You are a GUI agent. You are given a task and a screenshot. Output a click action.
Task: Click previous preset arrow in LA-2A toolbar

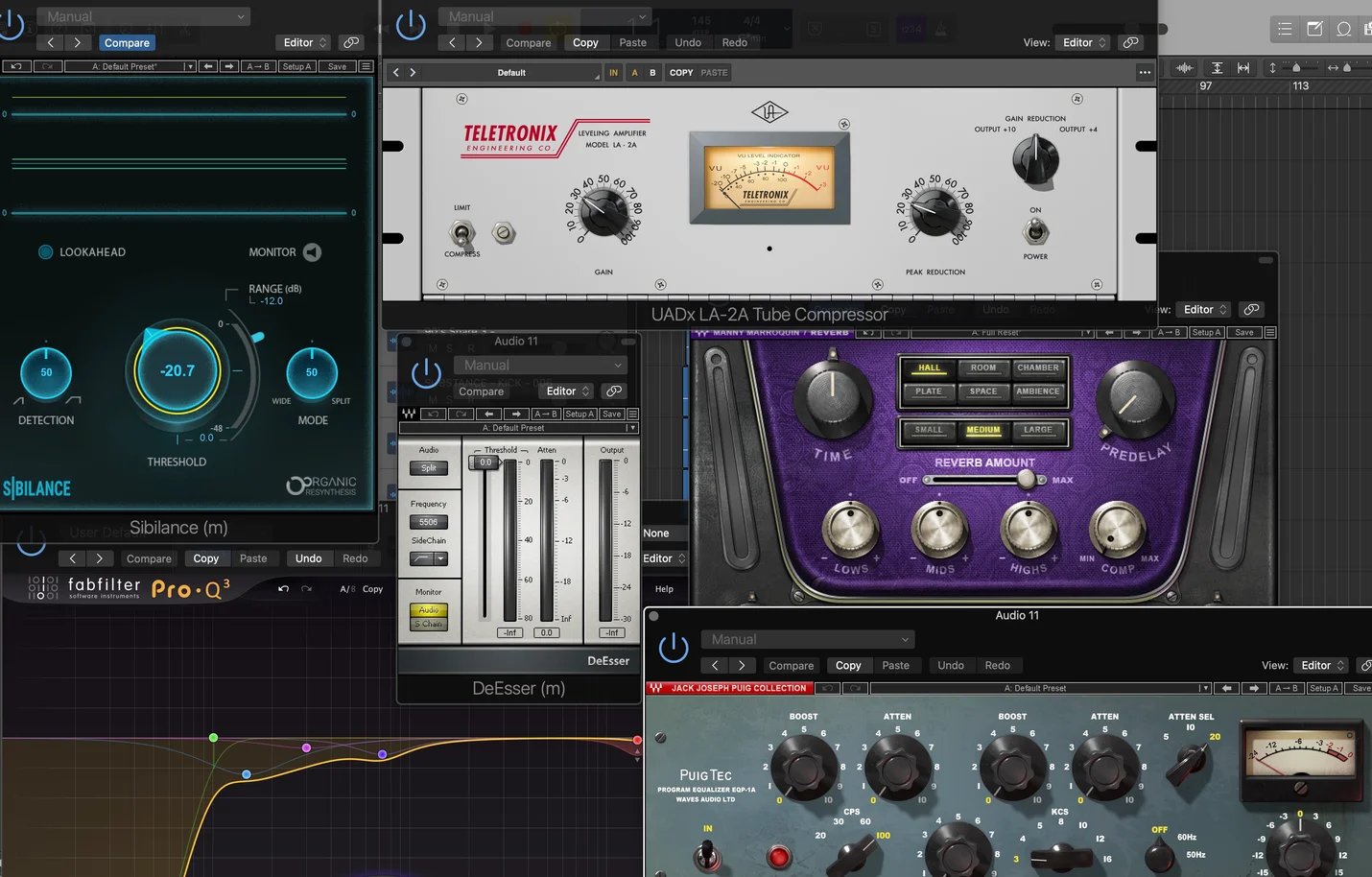tap(396, 72)
